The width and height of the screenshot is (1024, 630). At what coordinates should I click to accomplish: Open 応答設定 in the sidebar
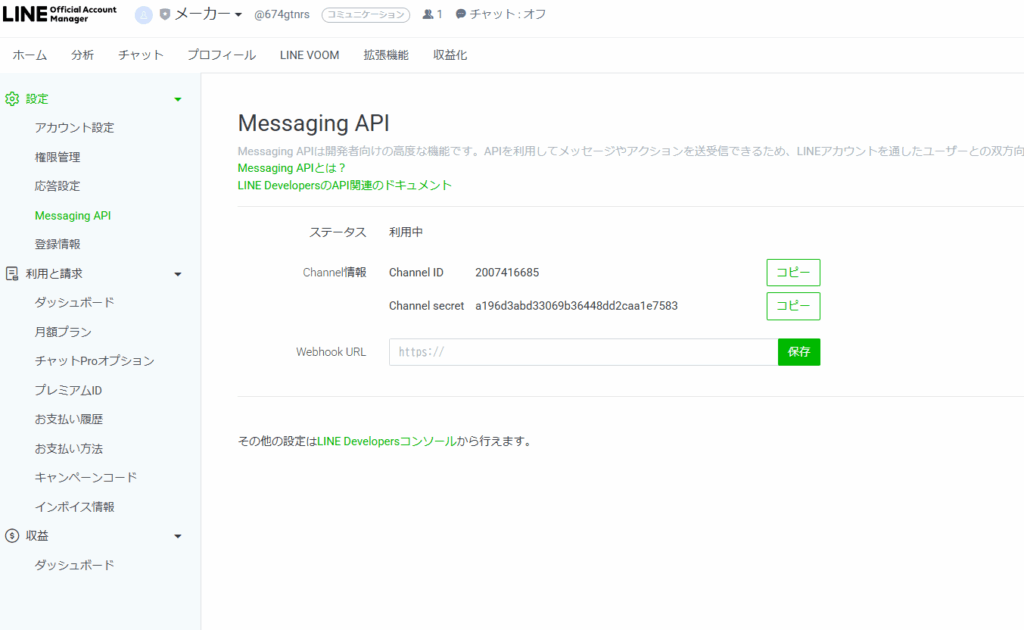pyautogui.click(x=57, y=186)
